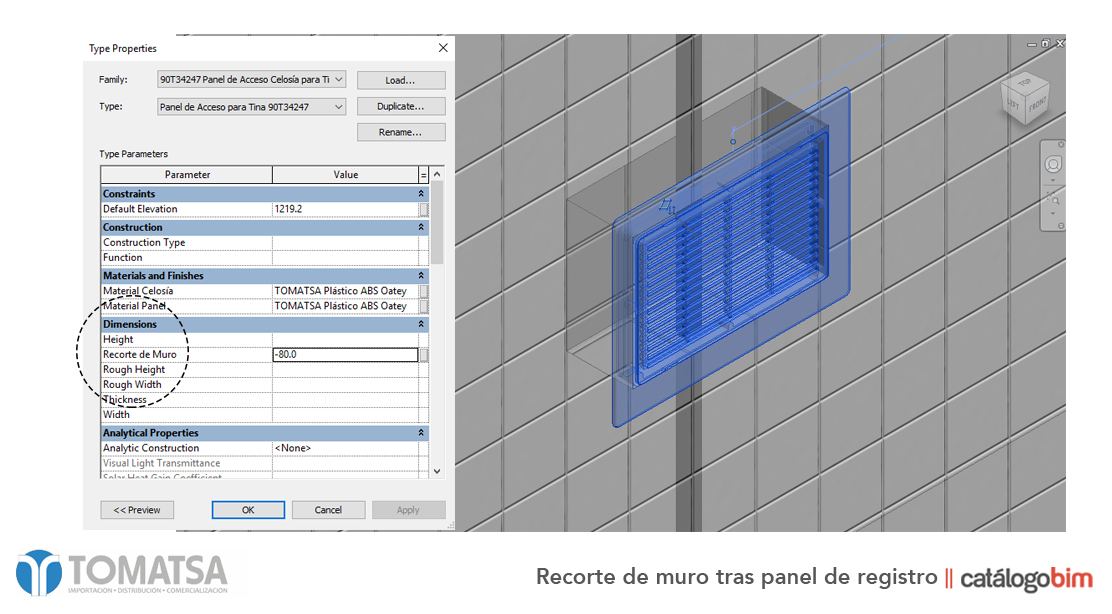Click the Front face of the ViewCube
The width and height of the screenshot is (1112, 614).
pyautogui.click(x=1037, y=104)
